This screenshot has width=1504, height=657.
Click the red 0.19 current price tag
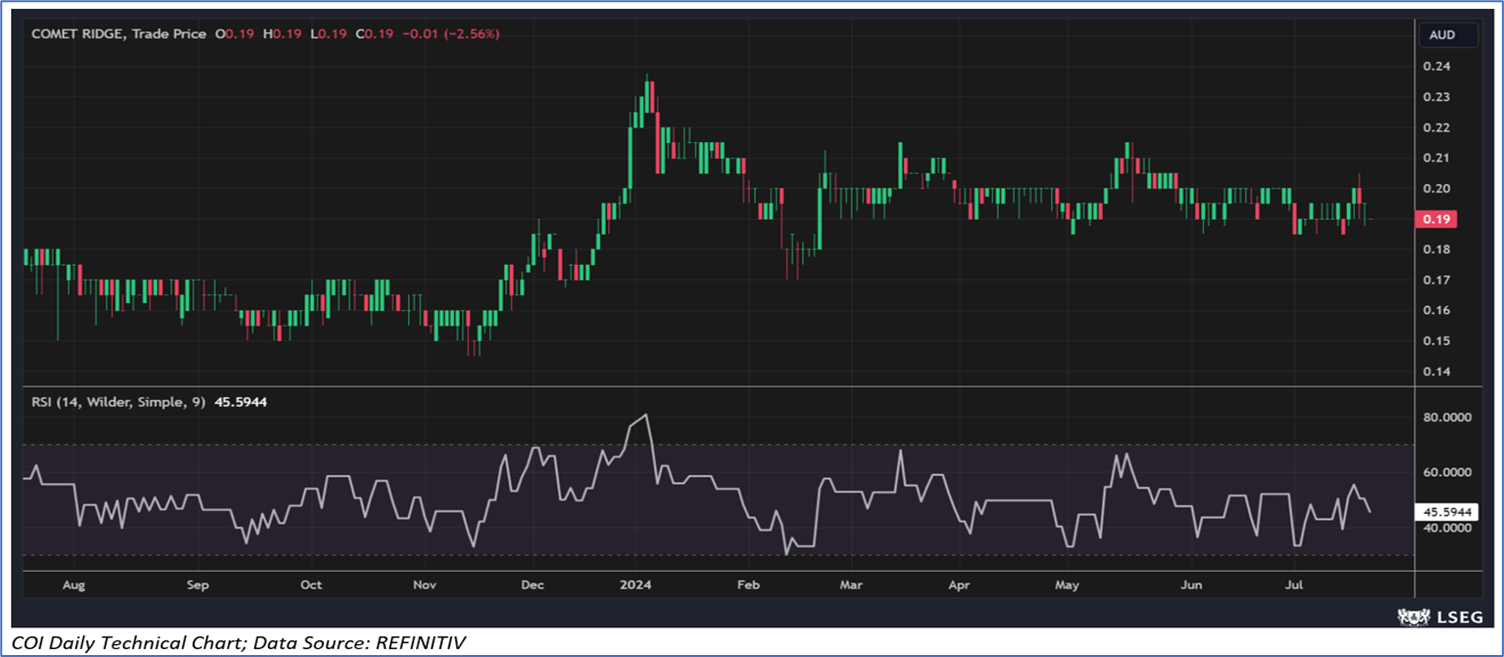[x=1436, y=219]
